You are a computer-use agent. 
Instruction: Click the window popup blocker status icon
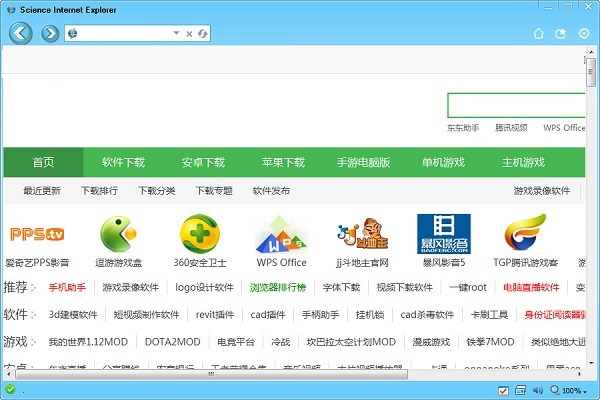coord(520,390)
